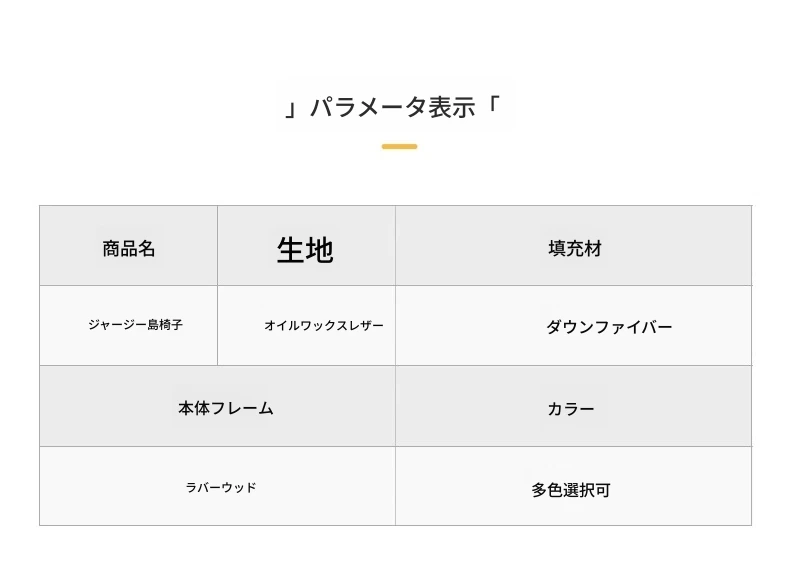The height and width of the screenshot is (569, 790).
Task: Select the ラバーウッド frame value
Action: pos(221,488)
